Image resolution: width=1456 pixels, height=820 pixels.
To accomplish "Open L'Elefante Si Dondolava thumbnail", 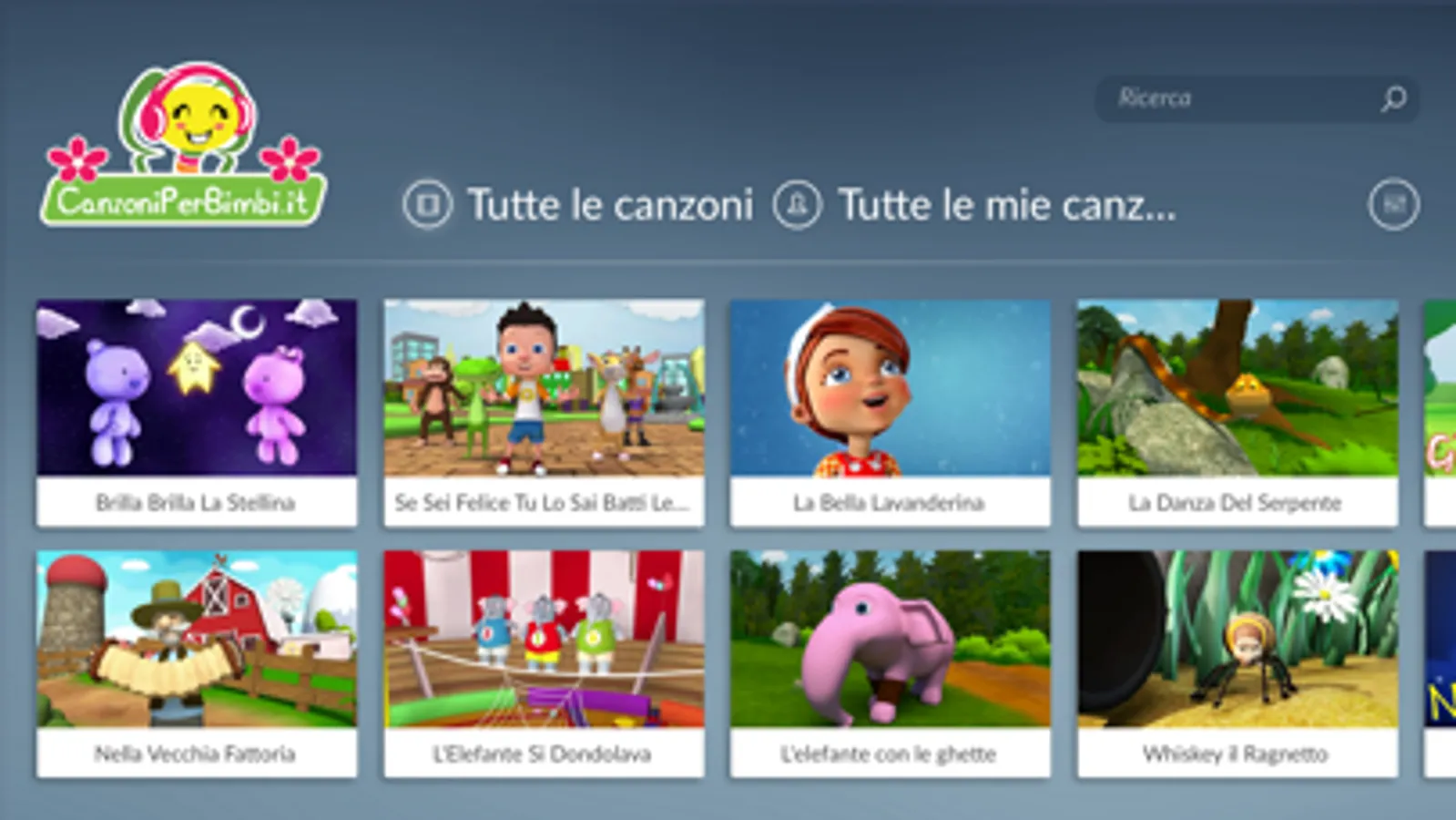I will [544, 639].
